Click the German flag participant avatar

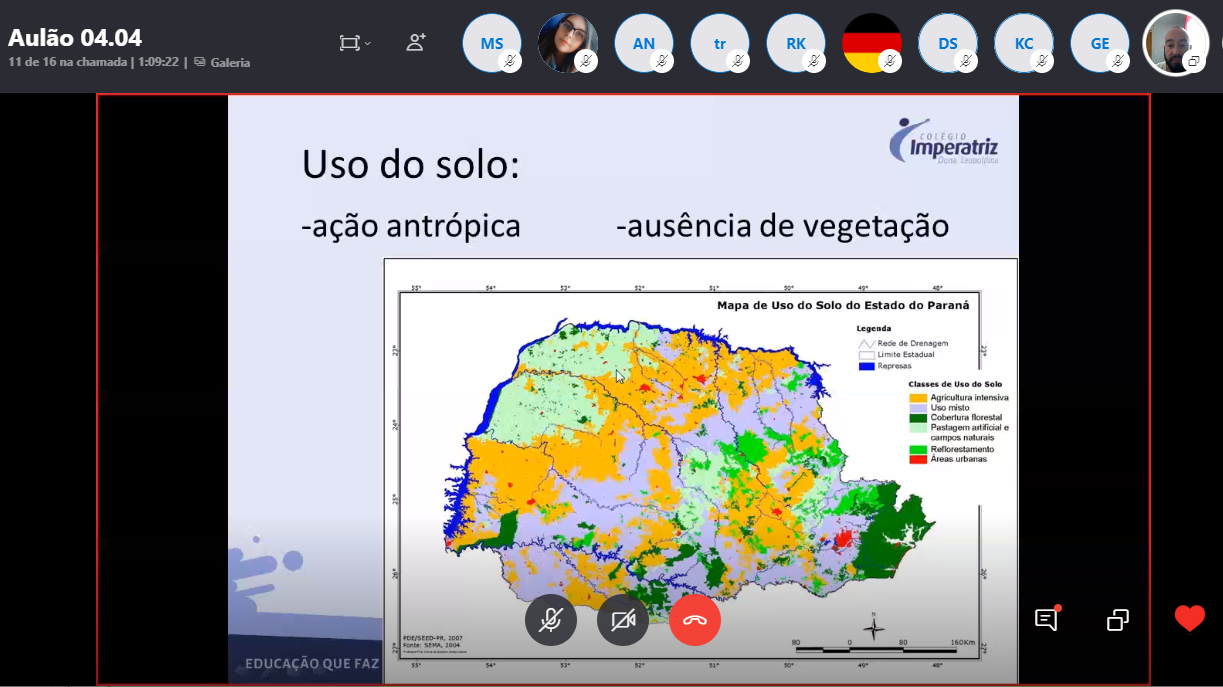coord(871,43)
